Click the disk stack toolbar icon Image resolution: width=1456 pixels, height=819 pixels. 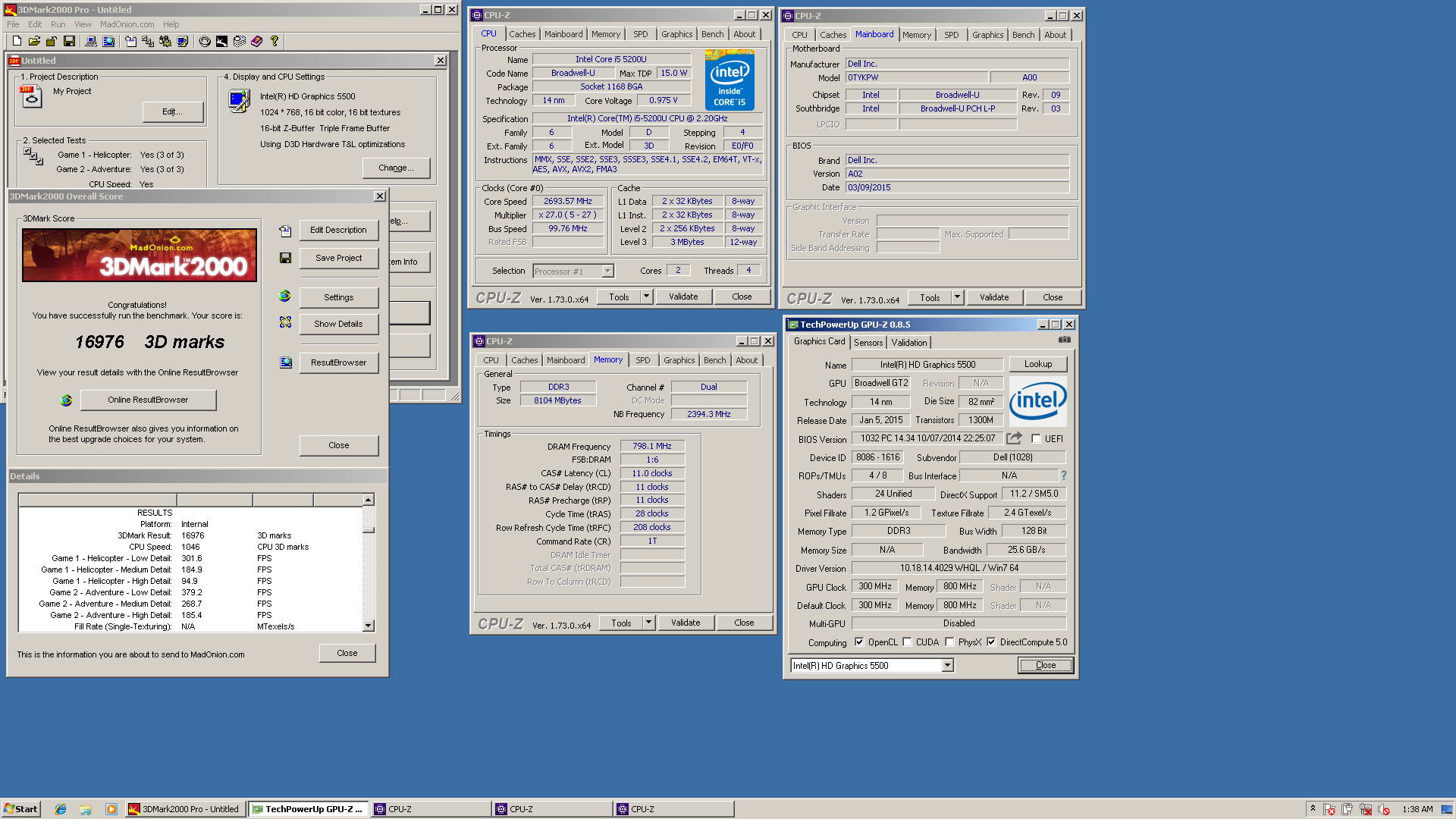click(x=240, y=41)
